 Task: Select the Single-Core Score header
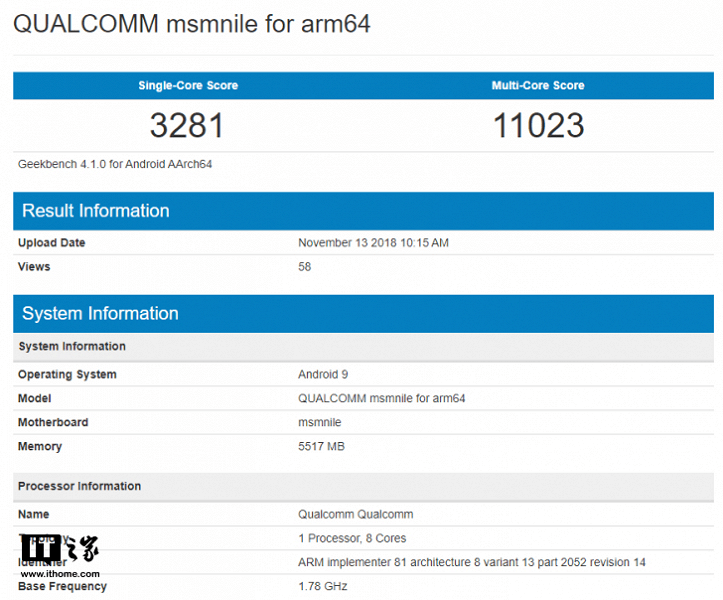coord(188,86)
